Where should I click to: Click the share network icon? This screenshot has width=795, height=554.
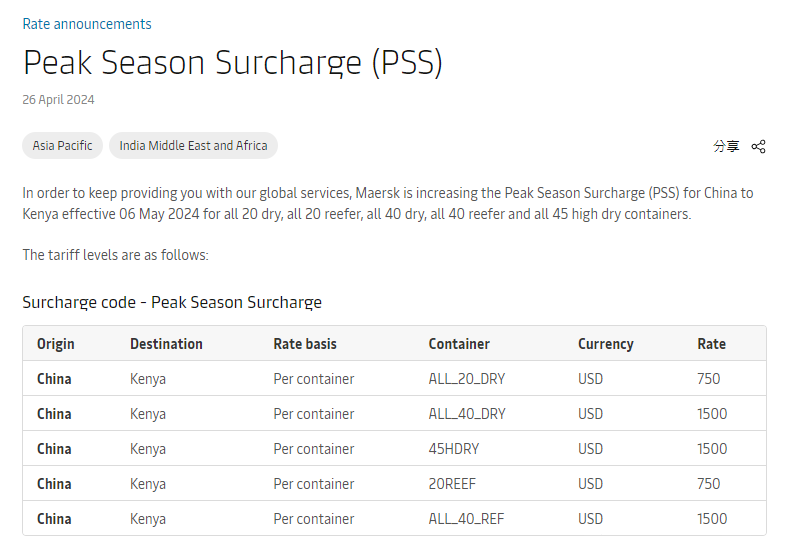coord(758,146)
